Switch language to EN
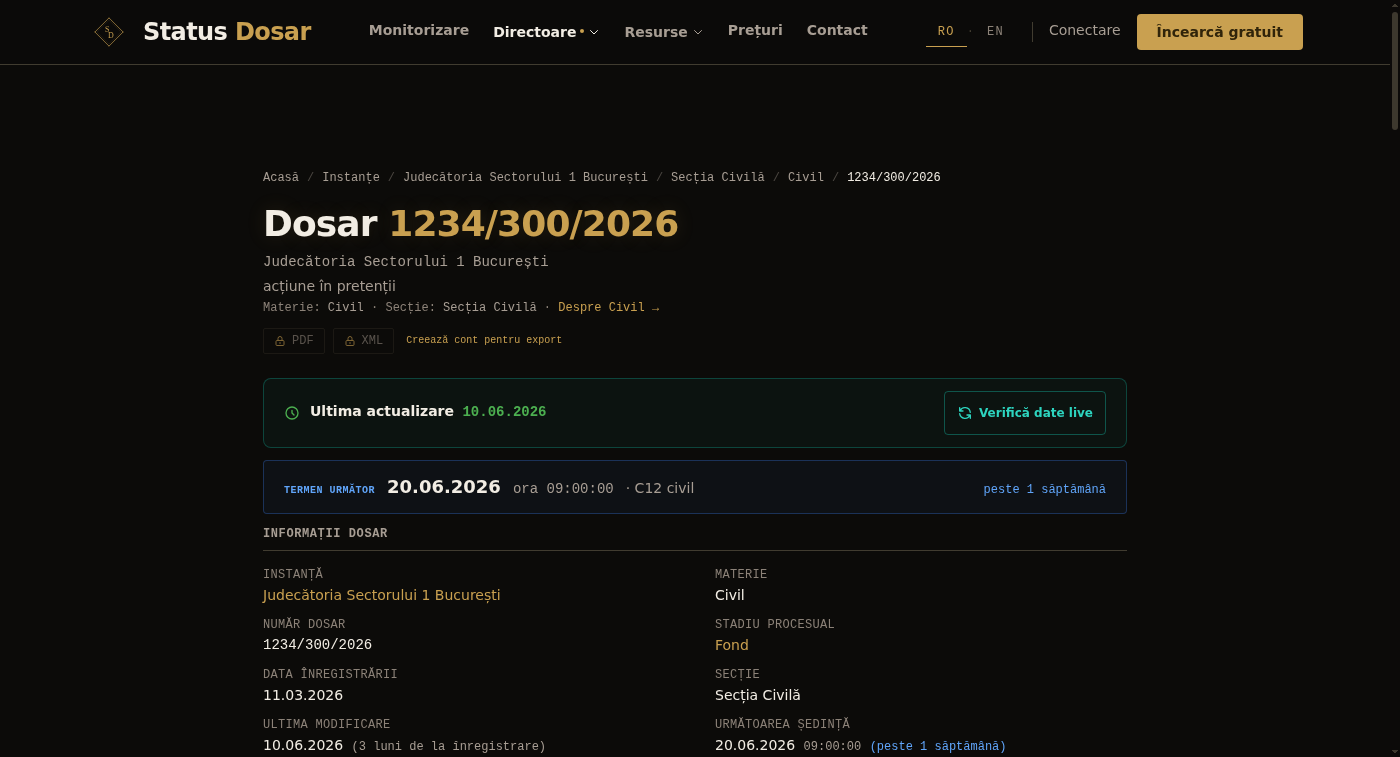Viewport: 1400px width, 757px height. coord(995,31)
